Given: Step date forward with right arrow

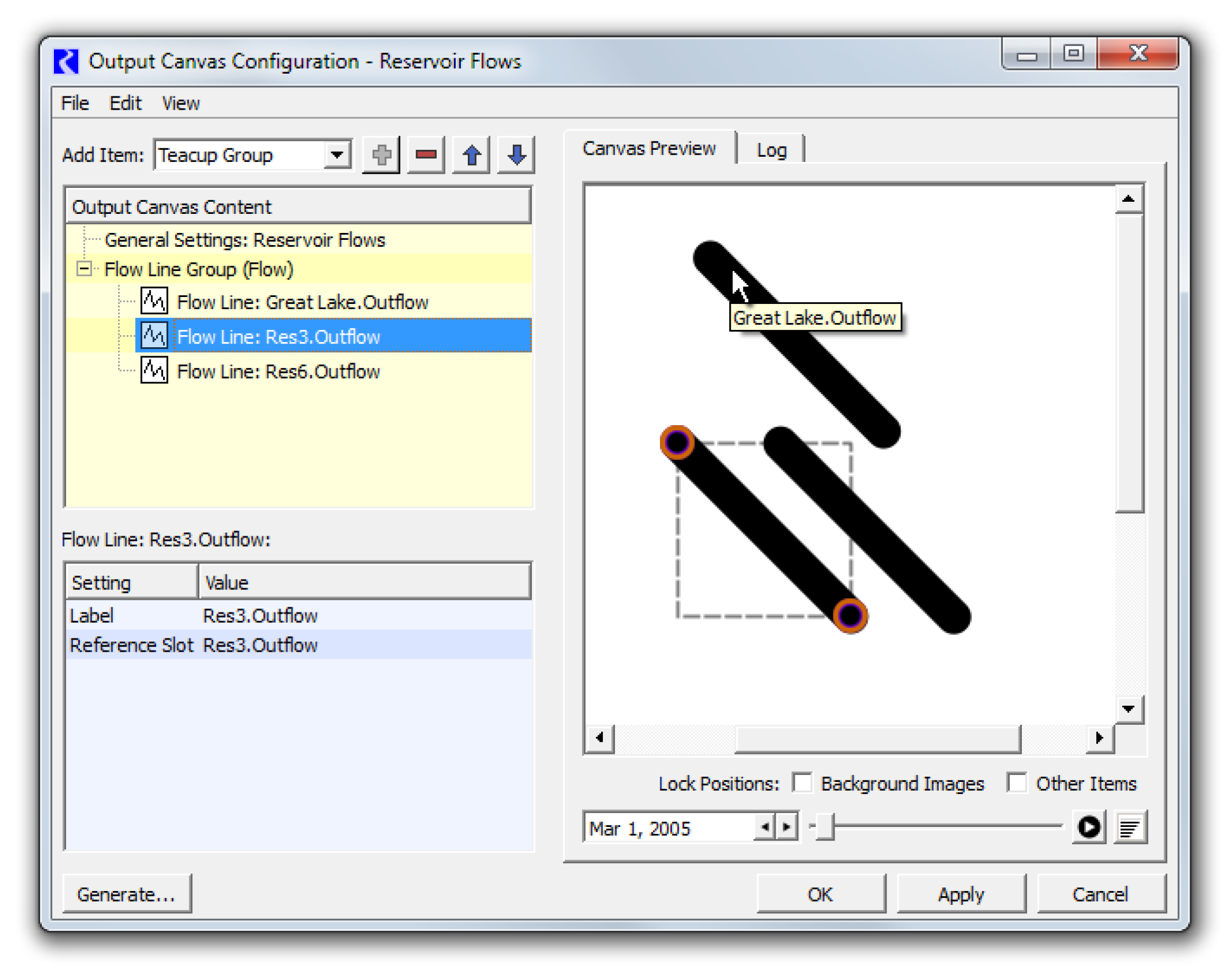Looking at the screenshot, I should [x=787, y=827].
